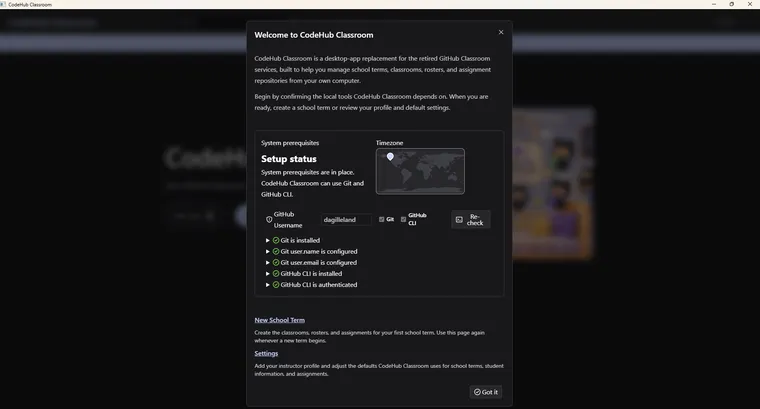Click the Setup status heading
760x409 pixels.
[288, 159]
